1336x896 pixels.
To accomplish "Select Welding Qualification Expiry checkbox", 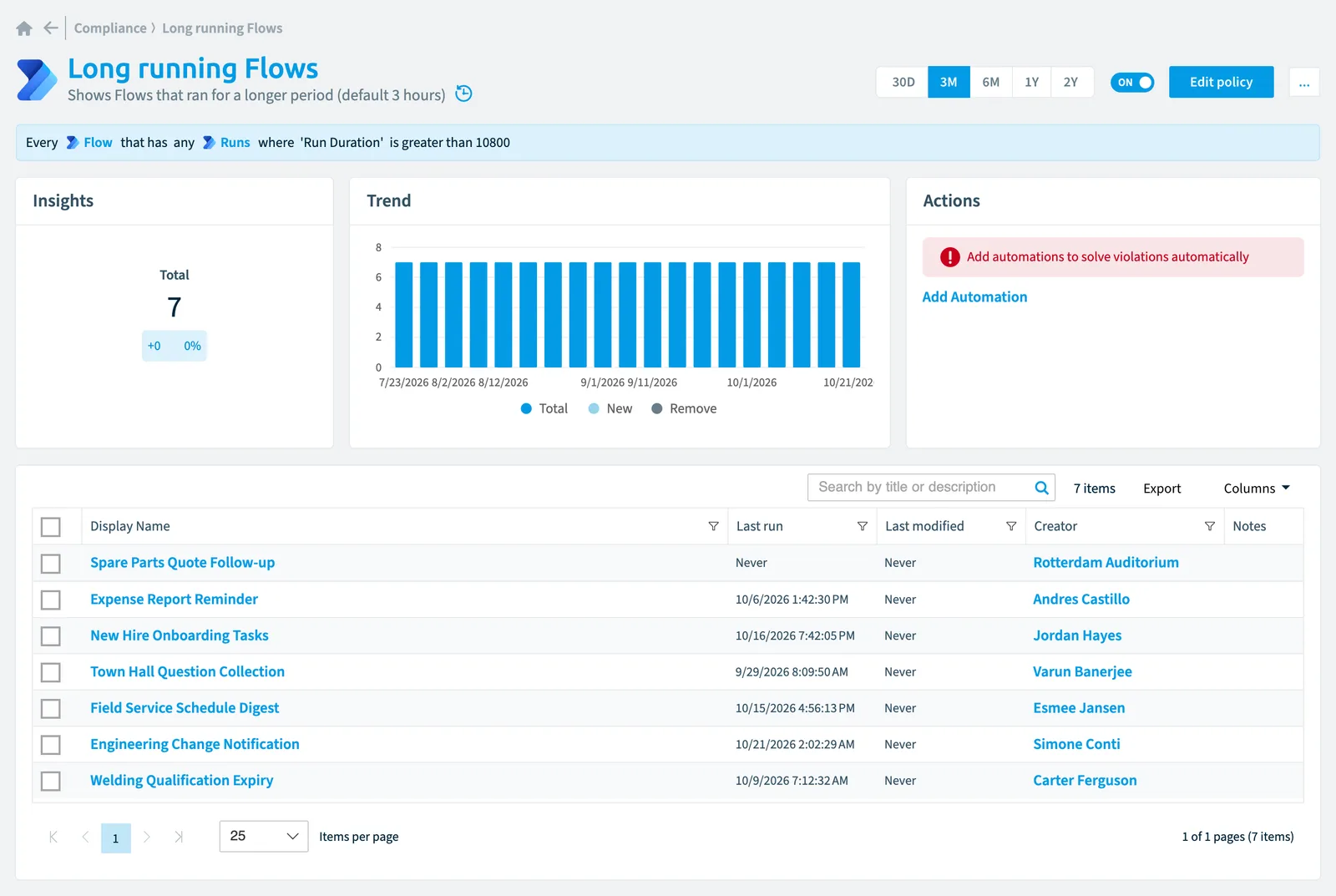I will click(51, 782).
